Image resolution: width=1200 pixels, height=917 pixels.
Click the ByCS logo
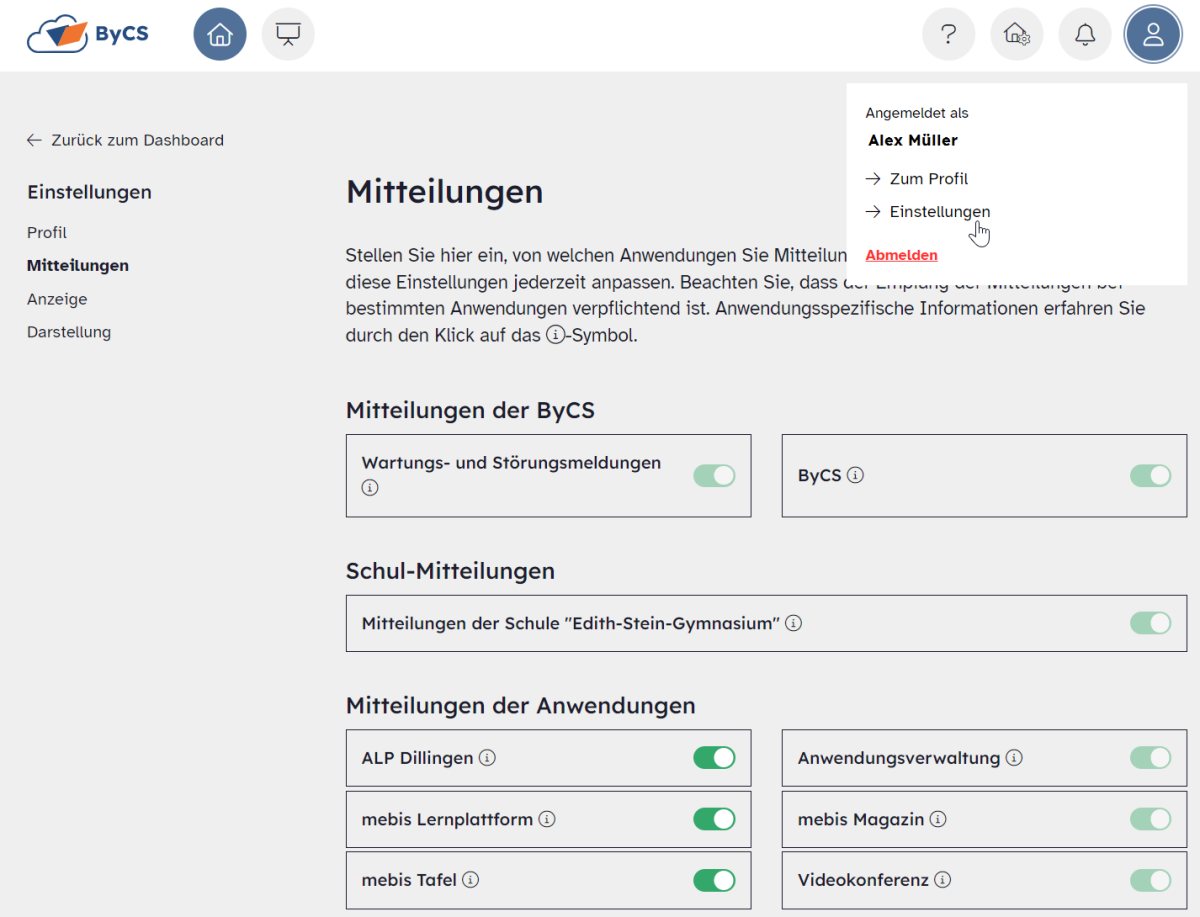click(x=88, y=34)
